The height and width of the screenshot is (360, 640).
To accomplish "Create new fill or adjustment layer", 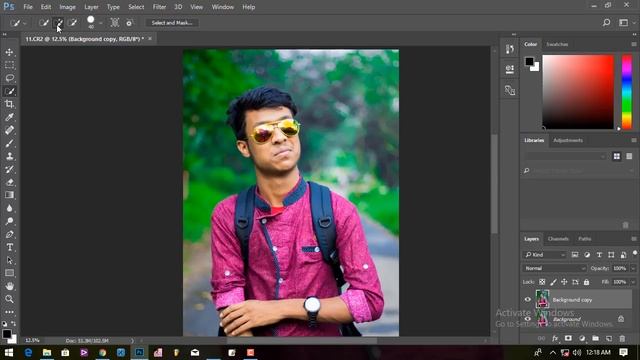I will [582, 338].
